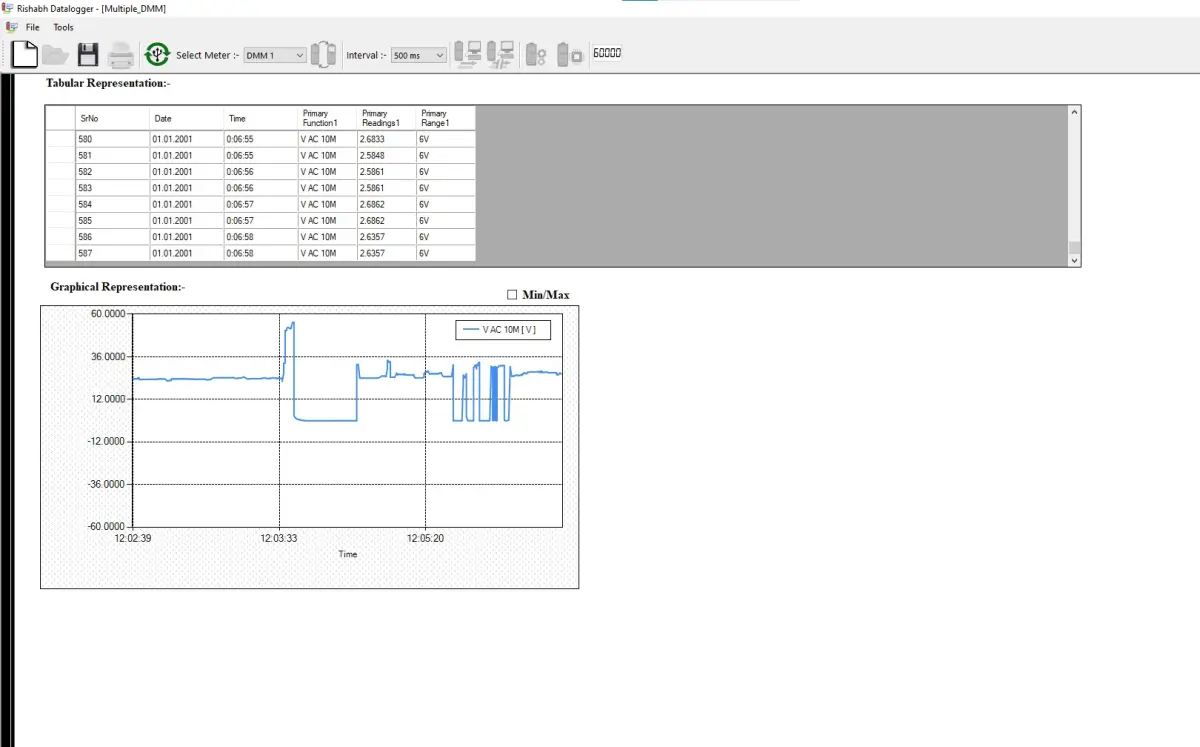Click the Open folder icon
1200x747 pixels.
pos(56,54)
